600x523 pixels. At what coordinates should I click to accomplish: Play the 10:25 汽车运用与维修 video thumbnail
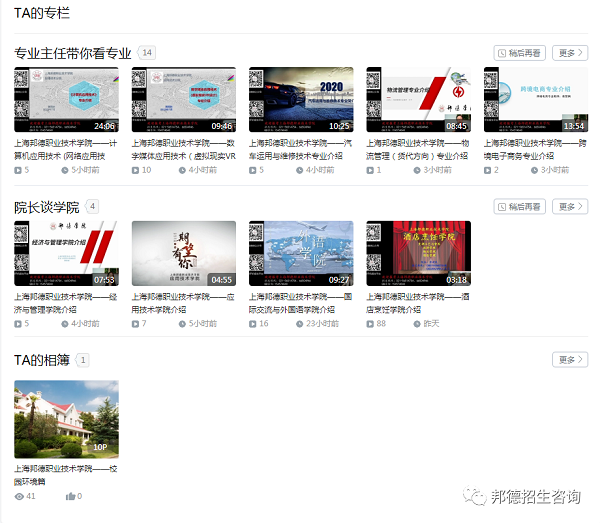tap(301, 100)
